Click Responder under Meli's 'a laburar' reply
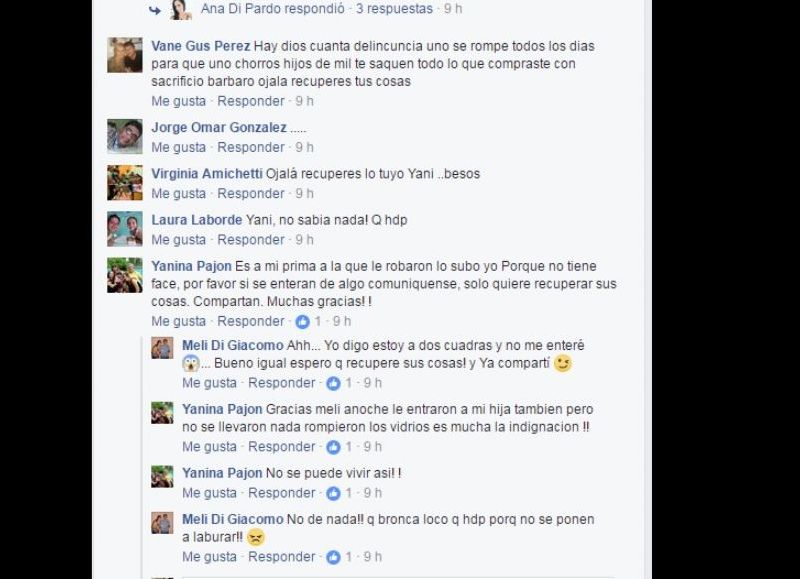800x579 pixels. point(282,557)
